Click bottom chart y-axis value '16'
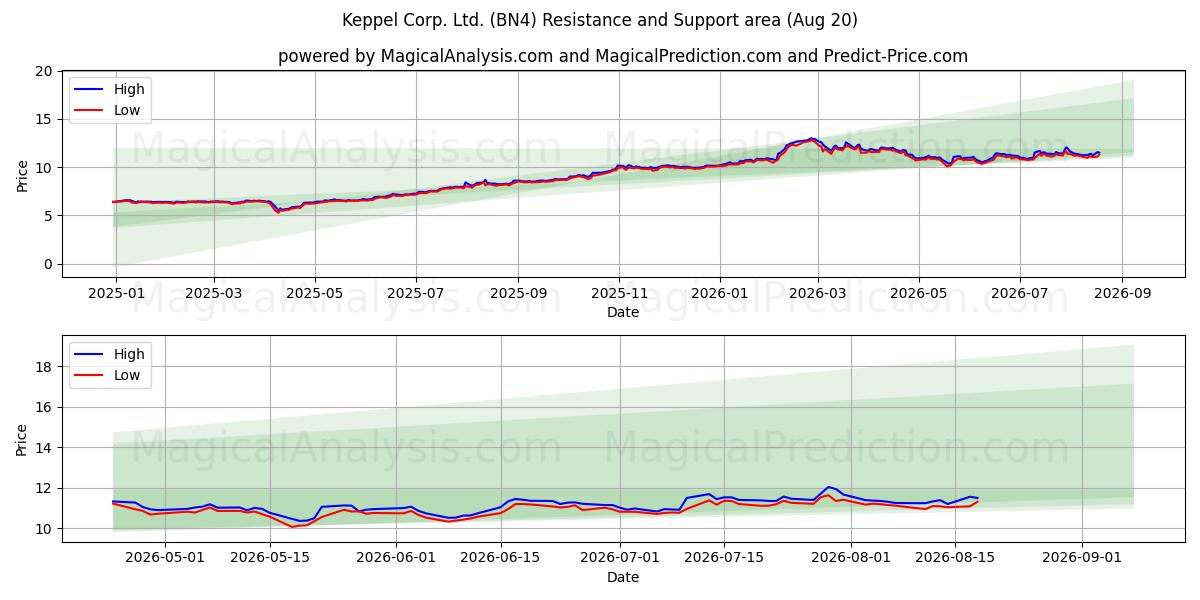The height and width of the screenshot is (600, 1200). pyautogui.click(x=44, y=407)
